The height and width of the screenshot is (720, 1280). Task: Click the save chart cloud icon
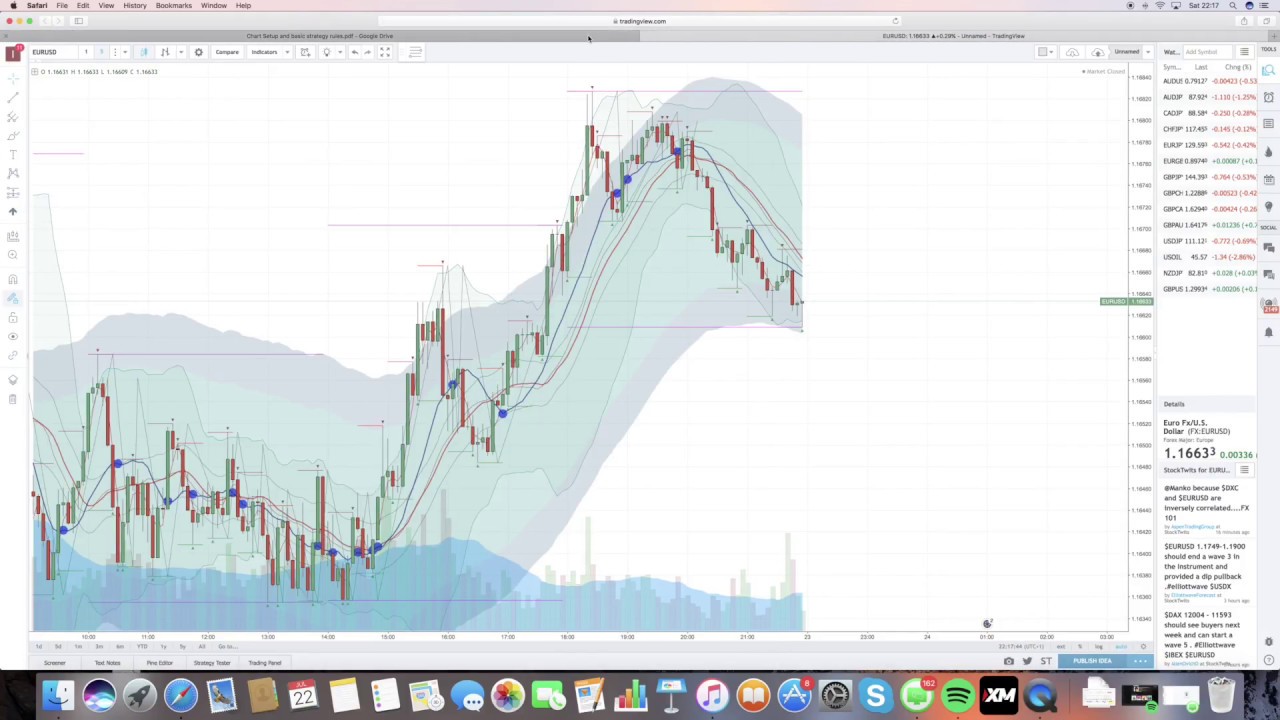click(1098, 52)
